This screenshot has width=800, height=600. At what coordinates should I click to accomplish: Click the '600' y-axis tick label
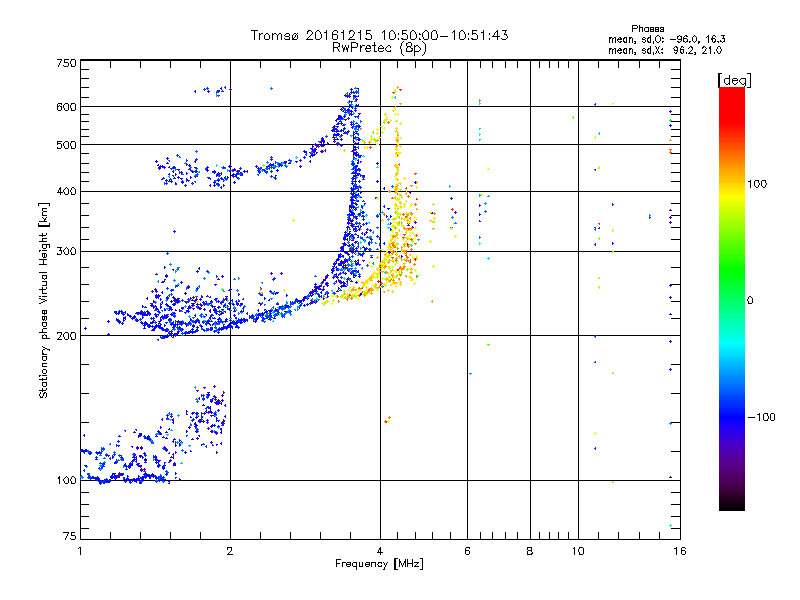pos(67,107)
